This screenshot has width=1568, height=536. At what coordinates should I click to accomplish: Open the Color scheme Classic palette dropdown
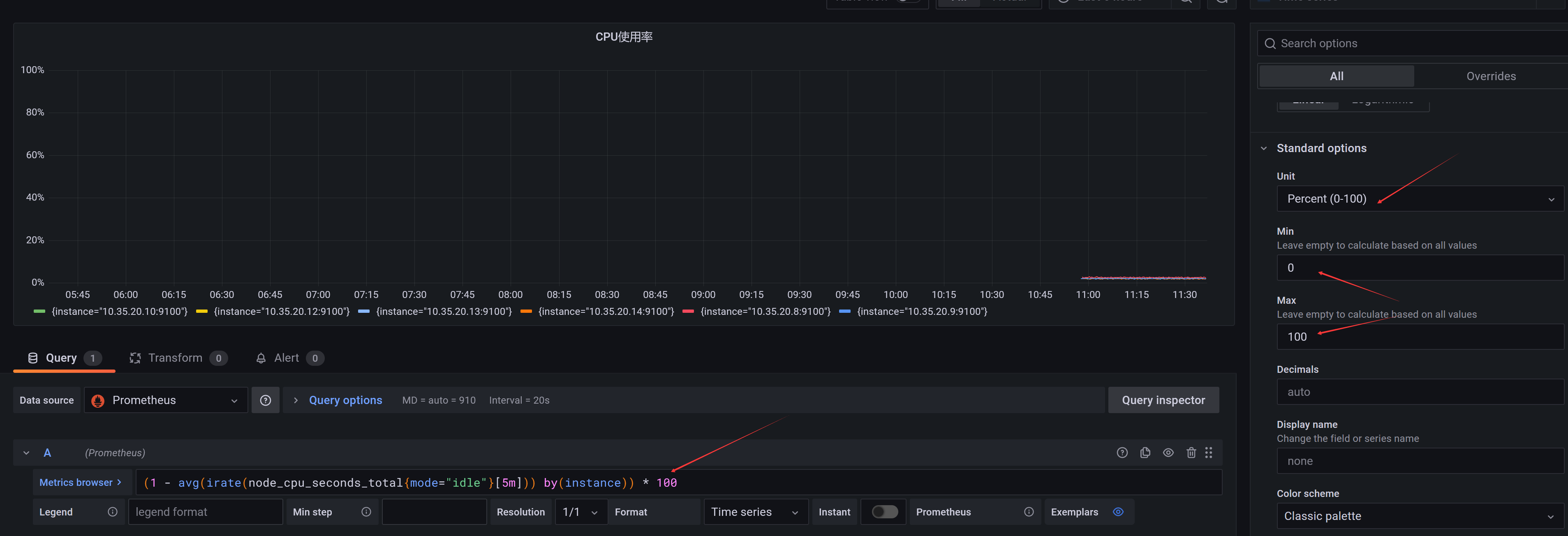[1420, 516]
